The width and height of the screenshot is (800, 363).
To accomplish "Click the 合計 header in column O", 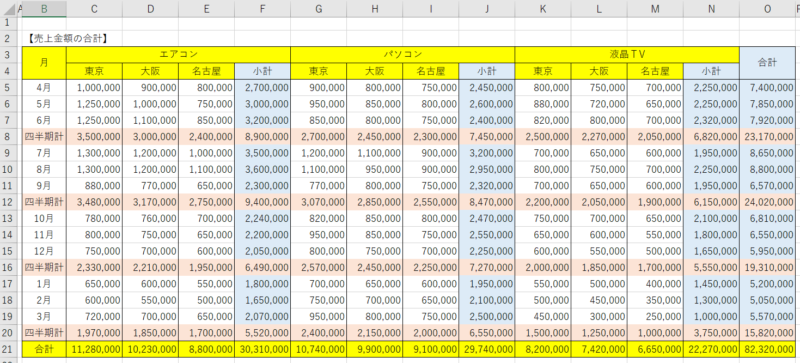I will 767,63.
